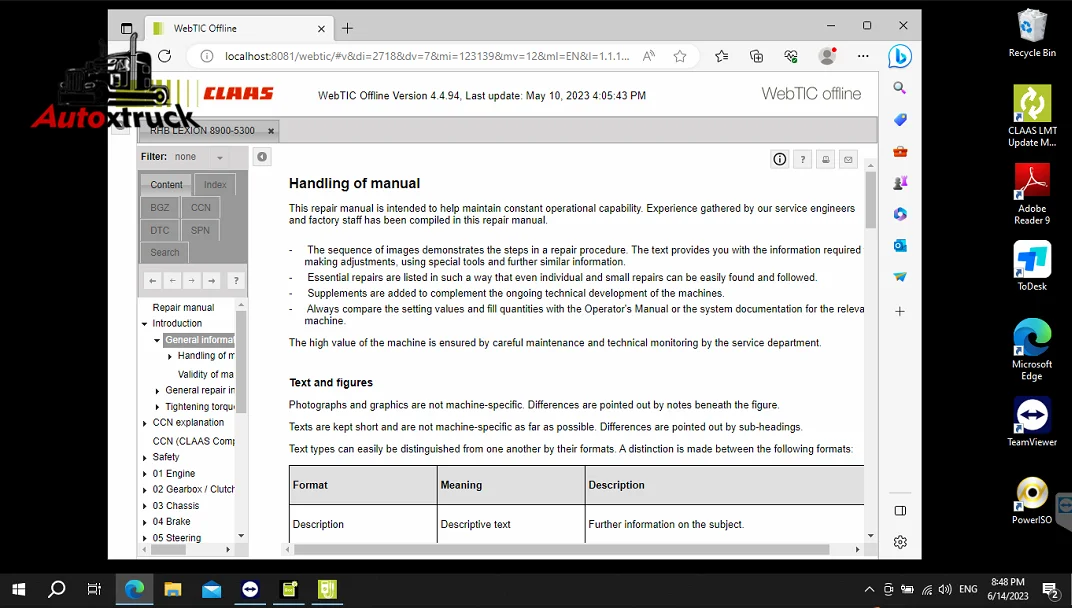Switch to the Content tab
Screen dimensions: 1072x608
click(x=166, y=185)
